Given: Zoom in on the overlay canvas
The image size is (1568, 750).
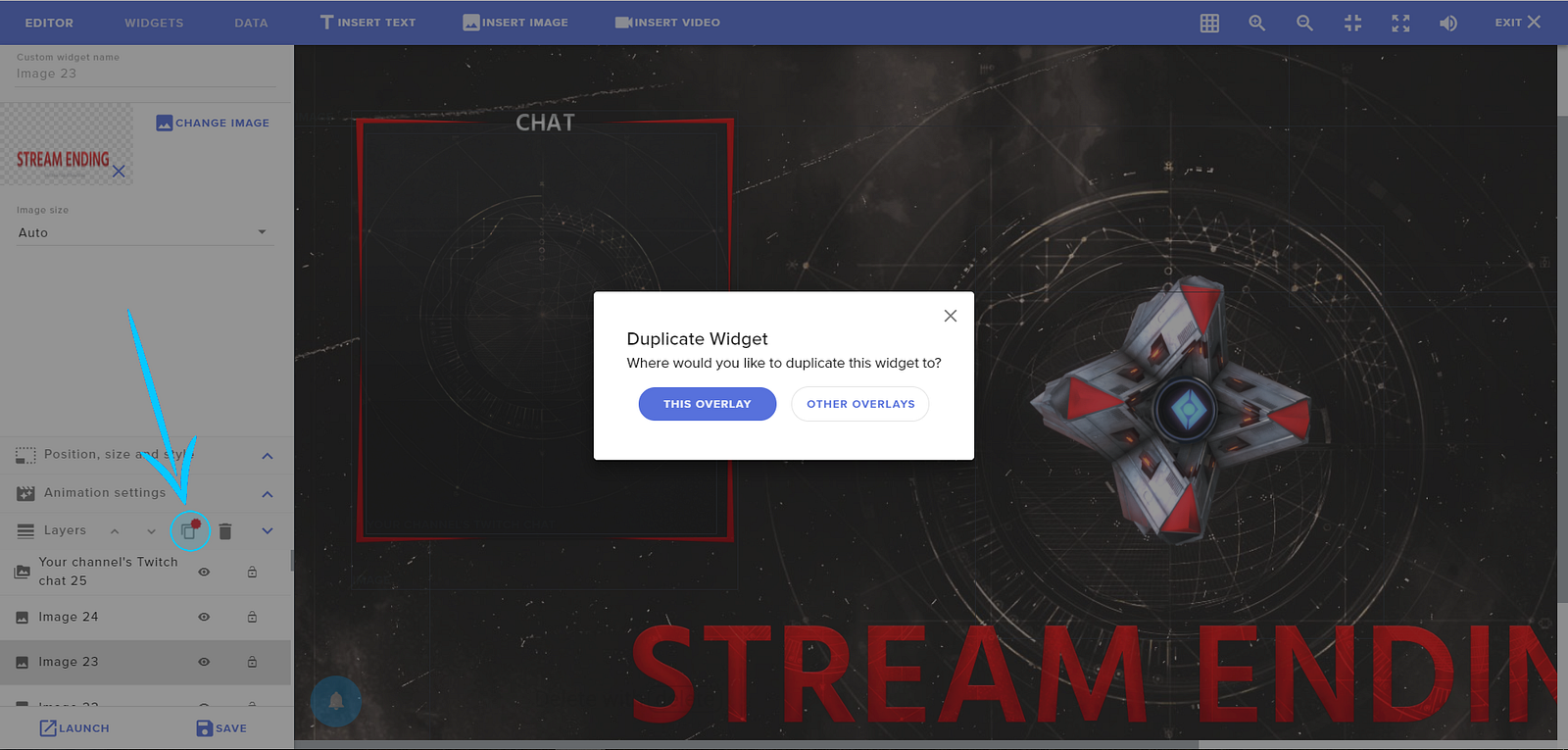Looking at the screenshot, I should 1256,23.
